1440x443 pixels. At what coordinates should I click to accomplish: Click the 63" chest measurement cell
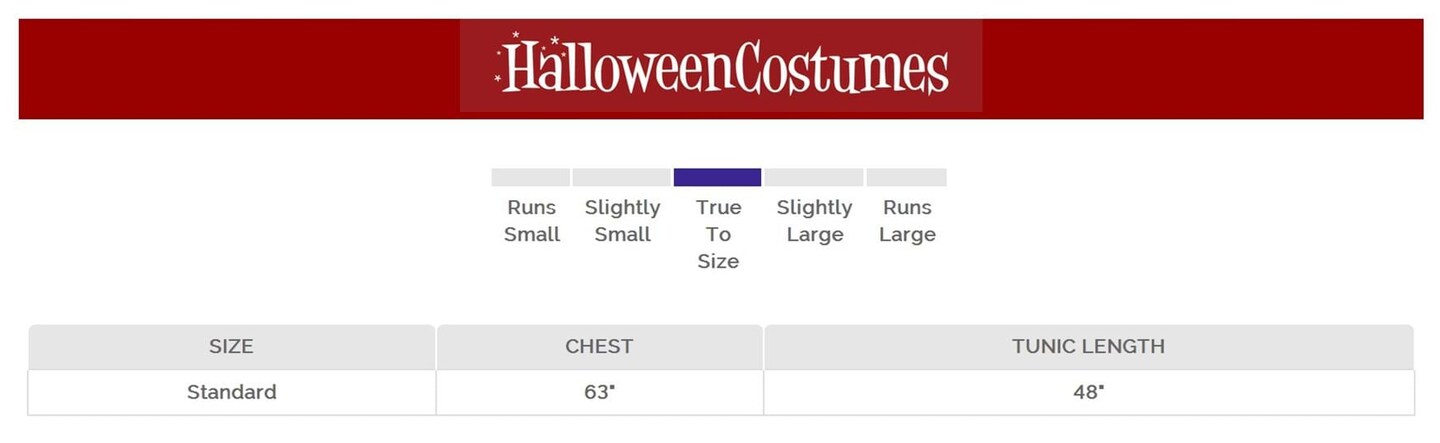(599, 392)
